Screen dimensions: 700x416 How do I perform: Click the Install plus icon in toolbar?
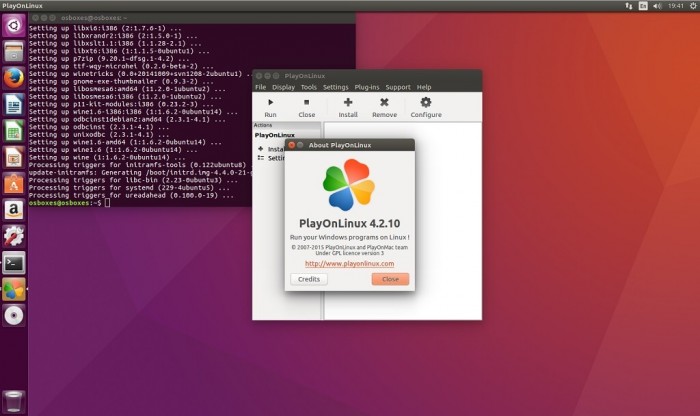click(348, 103)
